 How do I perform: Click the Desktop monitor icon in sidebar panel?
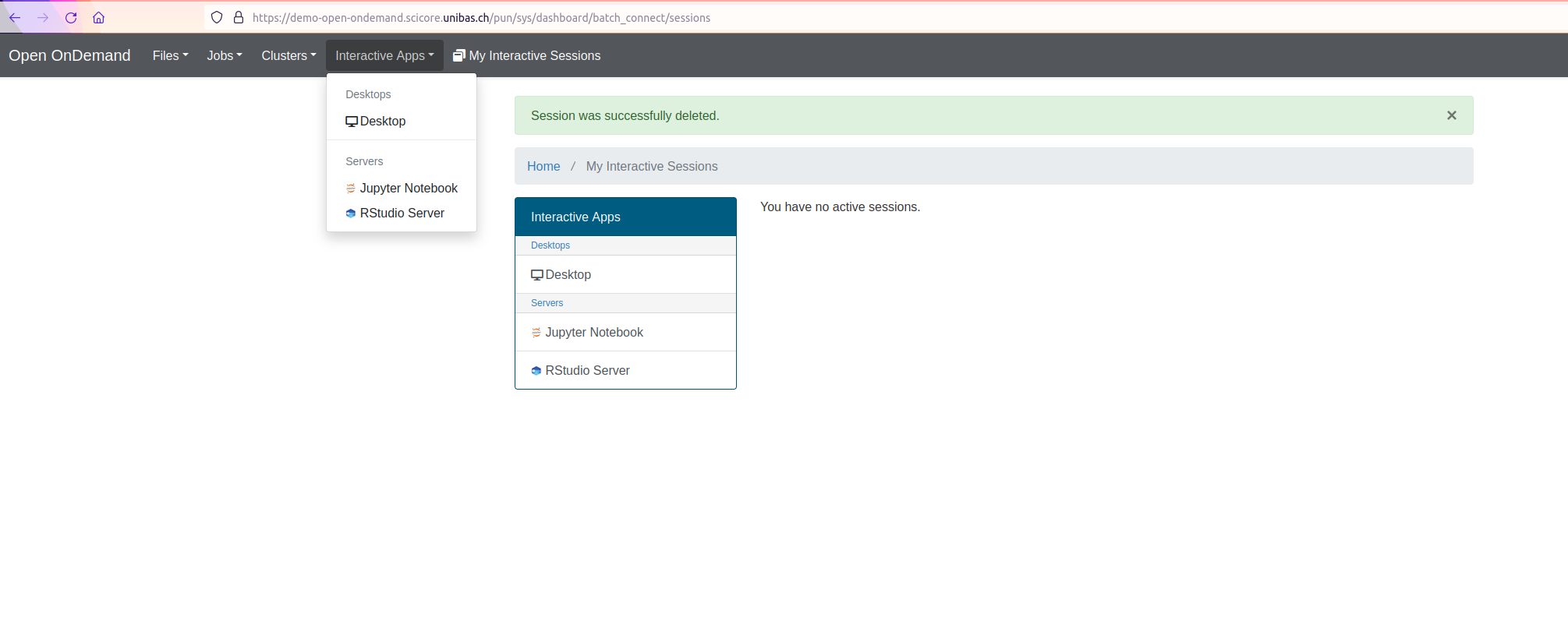tap(537, 275)
